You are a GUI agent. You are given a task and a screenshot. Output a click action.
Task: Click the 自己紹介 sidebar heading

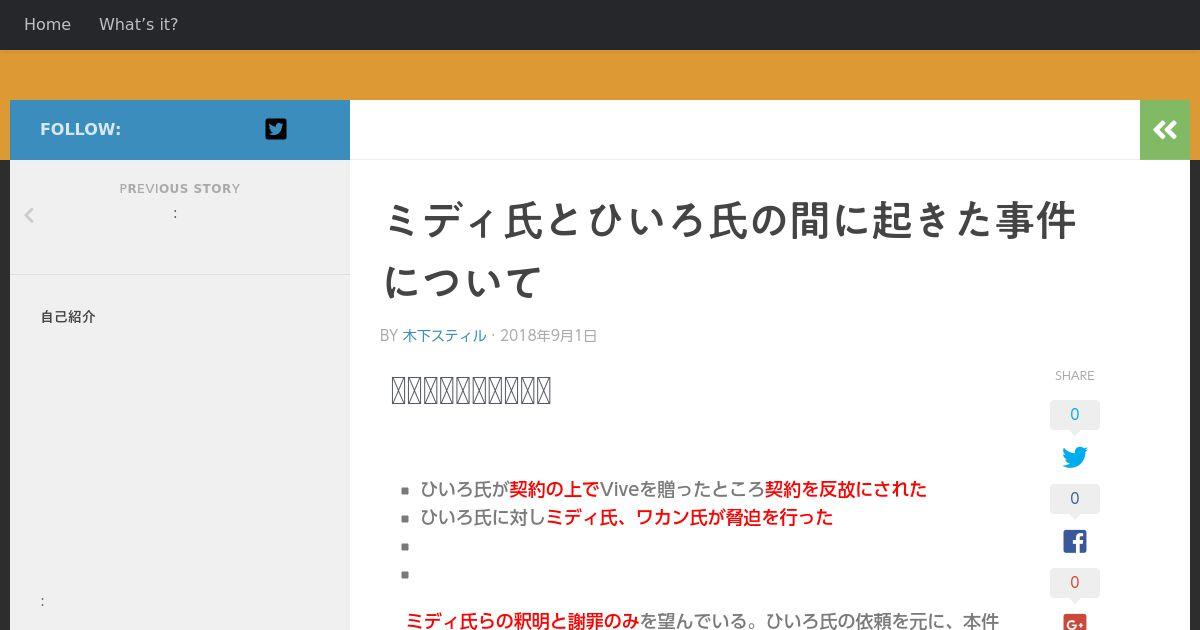coord(68,316)
